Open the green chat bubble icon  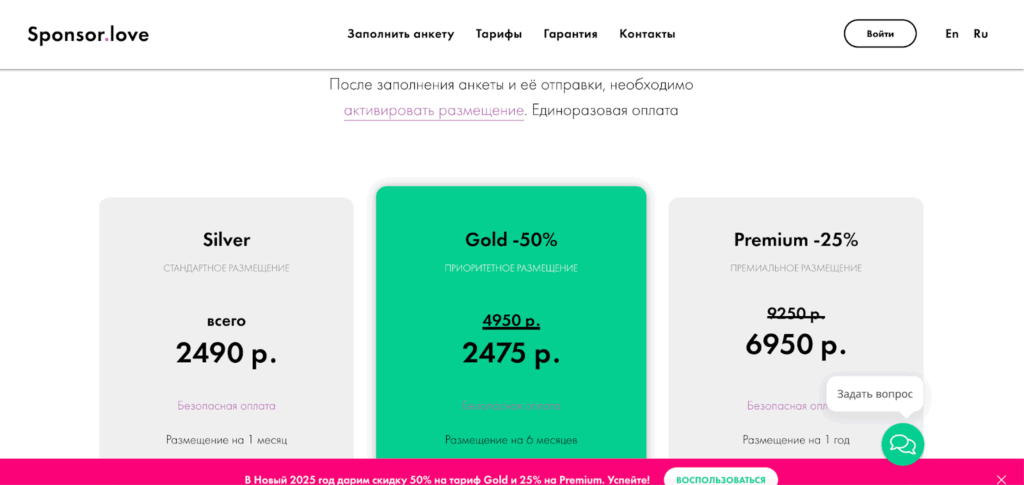(x=902, y=443)
